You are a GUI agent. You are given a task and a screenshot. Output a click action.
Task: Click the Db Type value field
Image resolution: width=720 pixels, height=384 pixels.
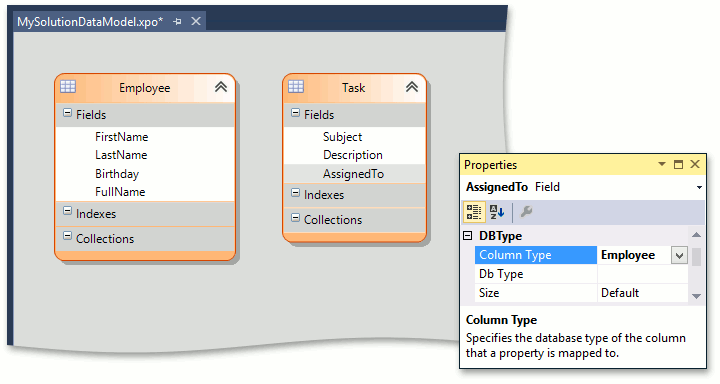[x=642, y=274]
